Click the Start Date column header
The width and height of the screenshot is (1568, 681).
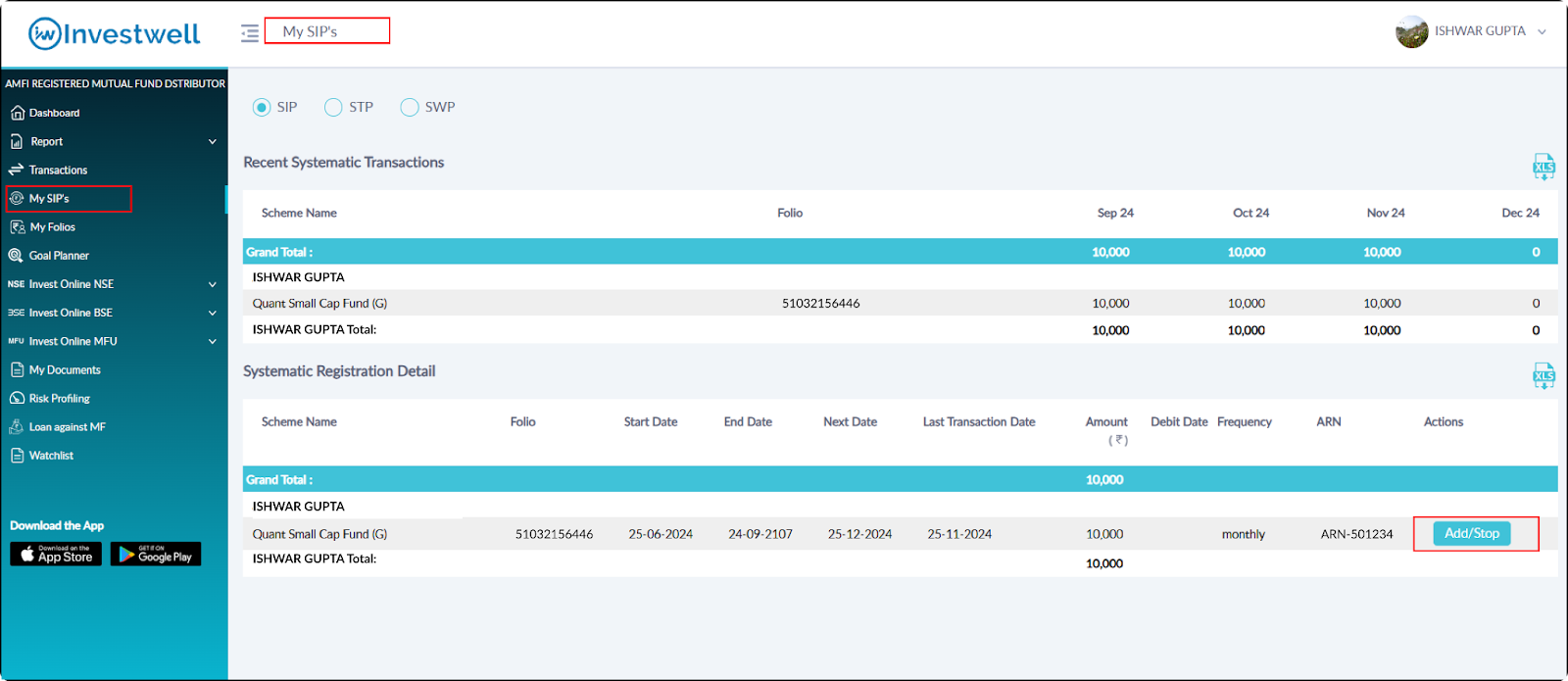click(x=651, y=421)
